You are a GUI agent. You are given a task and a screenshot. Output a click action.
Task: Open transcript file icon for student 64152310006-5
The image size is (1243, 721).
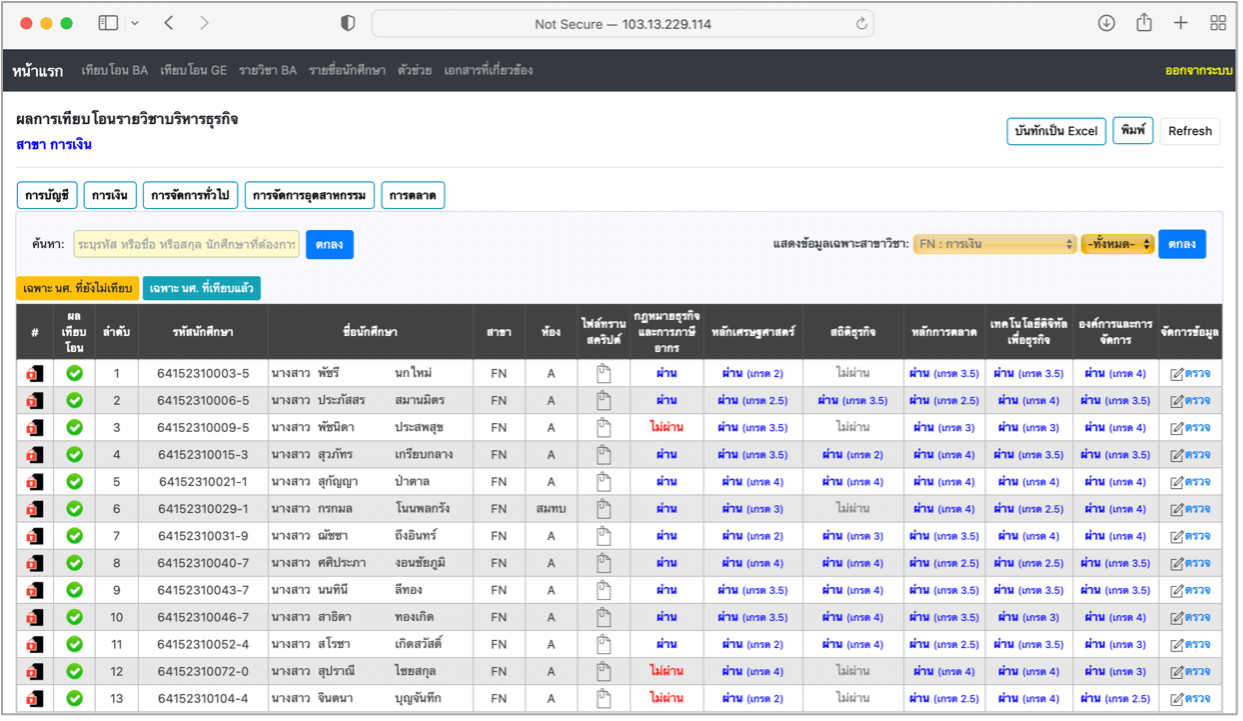pyautogui.click(x=602, y=401)
